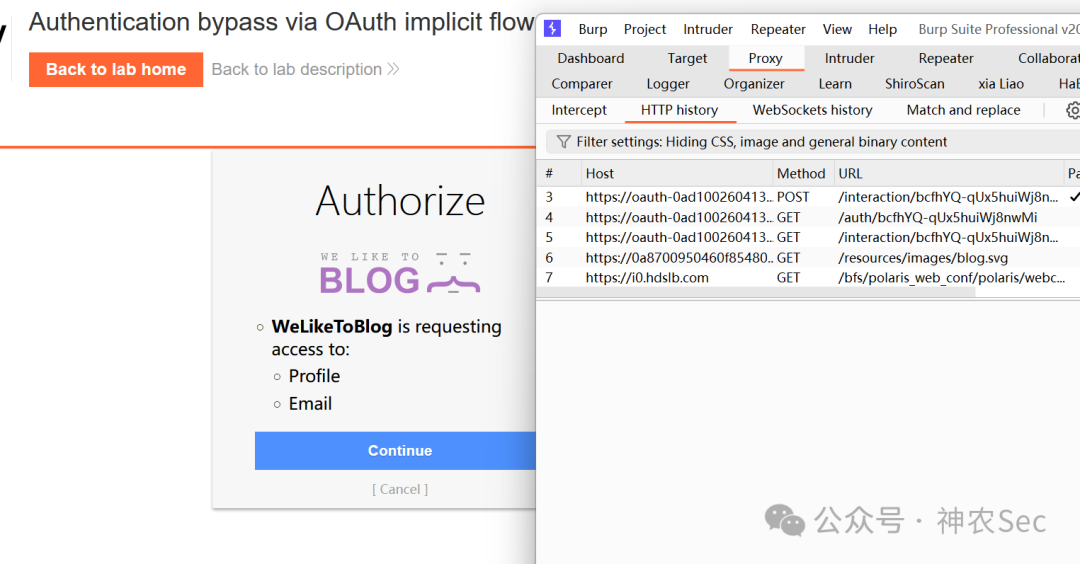The height and width of the screenshot is (564, 1080).
Task: Select request 3 POST /interaction row
Action: (808, 197)
